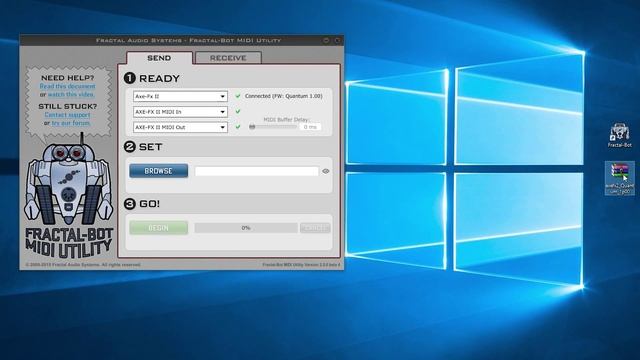Click the Fractal Audio Systems copyright text
Screen dimensions: 640x360
83,265
